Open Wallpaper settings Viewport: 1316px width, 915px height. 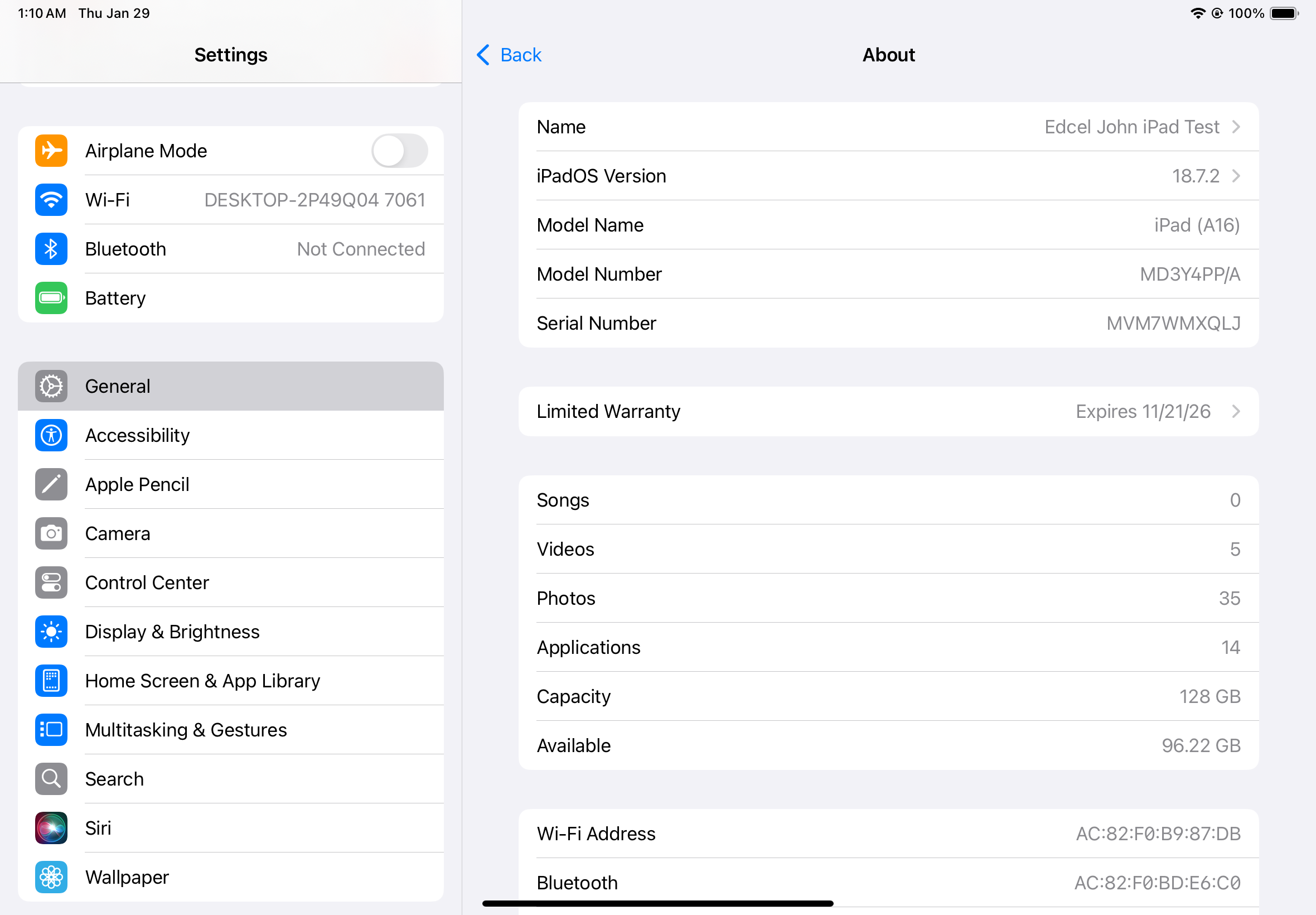click(x=231, y=877)
